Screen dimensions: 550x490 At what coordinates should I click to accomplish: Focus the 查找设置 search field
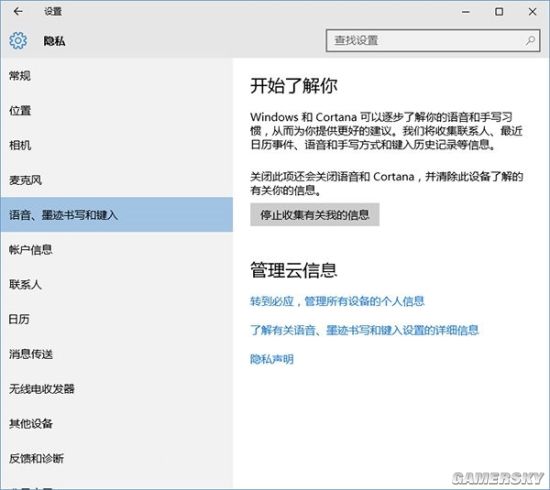[432, 41]
